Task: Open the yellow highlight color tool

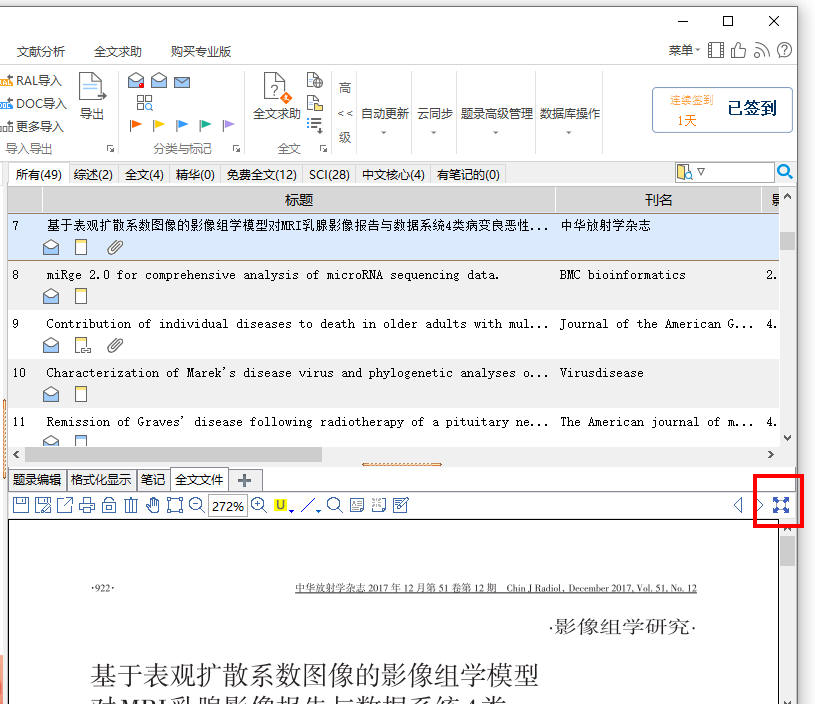Action: tap(283, 505)
